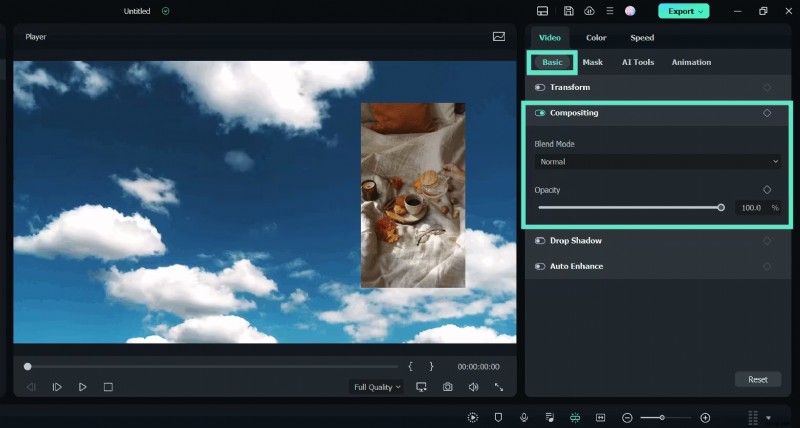
Task: Toggle the Compositing switch
Action: (540, 113)
